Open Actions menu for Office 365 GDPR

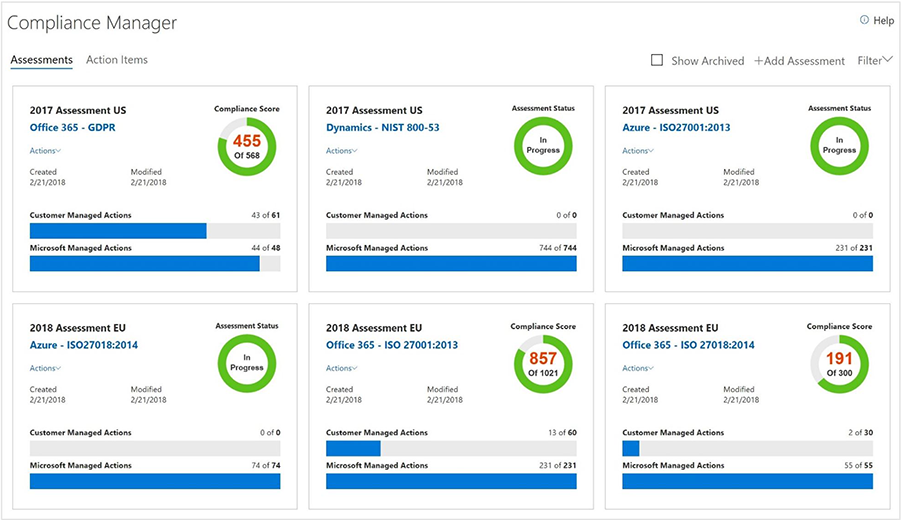[x=45, y=151]
